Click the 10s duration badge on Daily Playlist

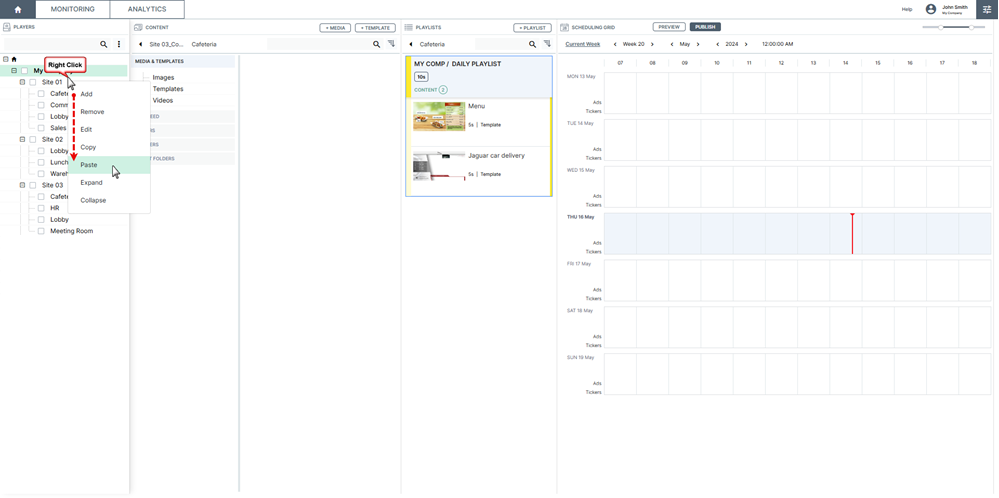click(421, 76)
